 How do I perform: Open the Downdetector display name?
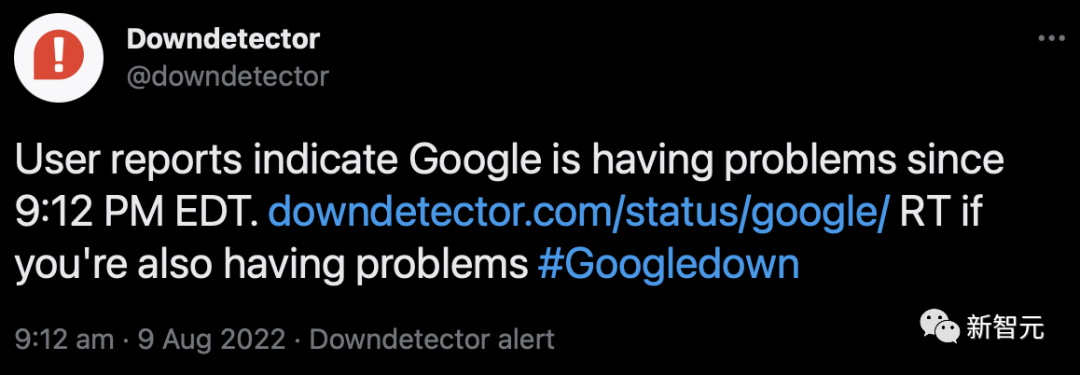point(223,39)
